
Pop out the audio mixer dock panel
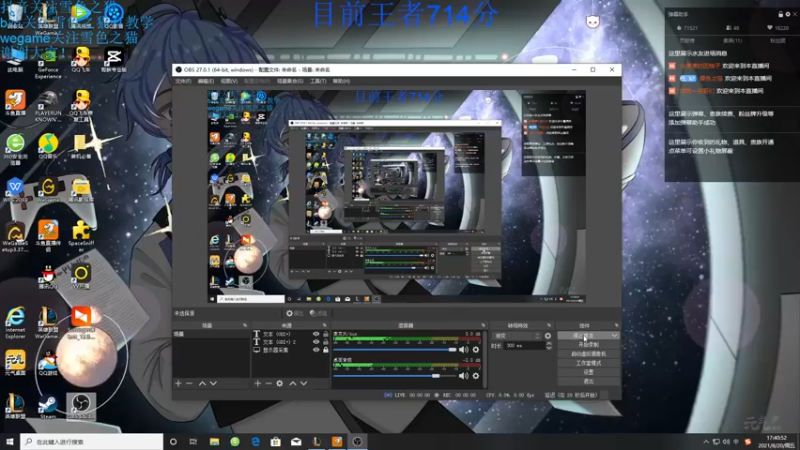click(x=483, y=326)
